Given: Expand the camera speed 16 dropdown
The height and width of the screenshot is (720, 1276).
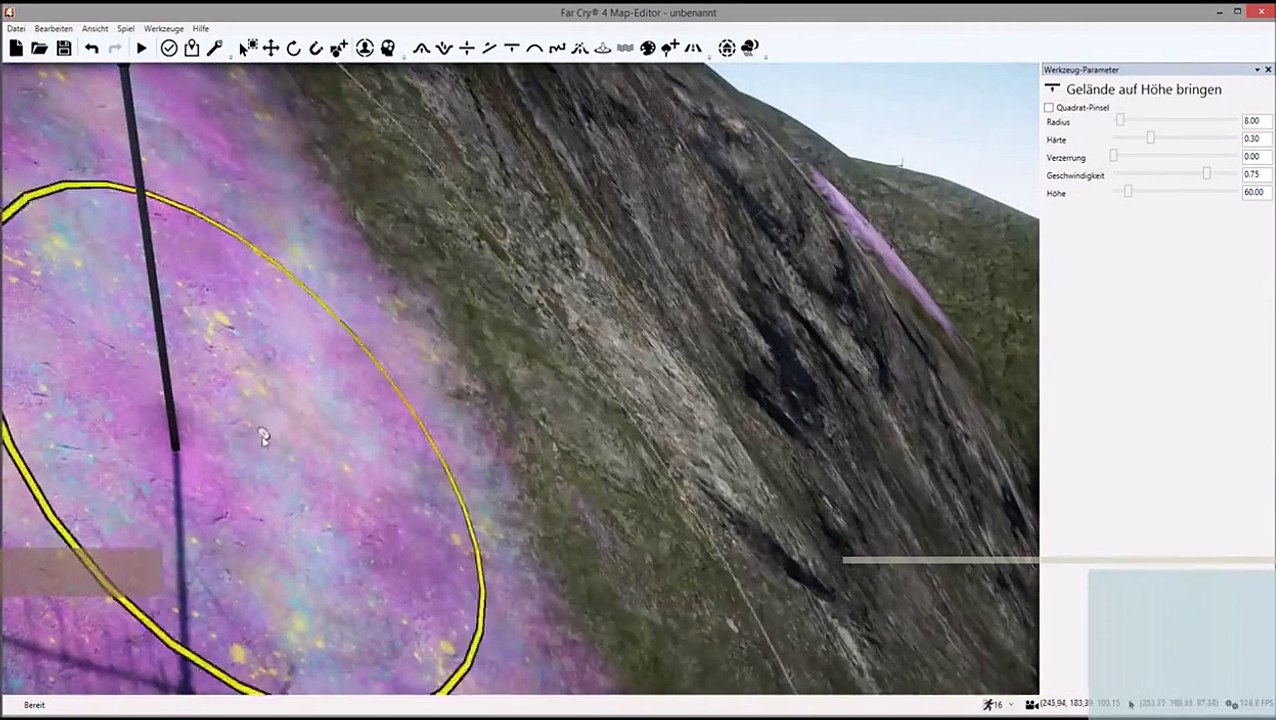Looking at the screenshot, I should [1011, 705].
